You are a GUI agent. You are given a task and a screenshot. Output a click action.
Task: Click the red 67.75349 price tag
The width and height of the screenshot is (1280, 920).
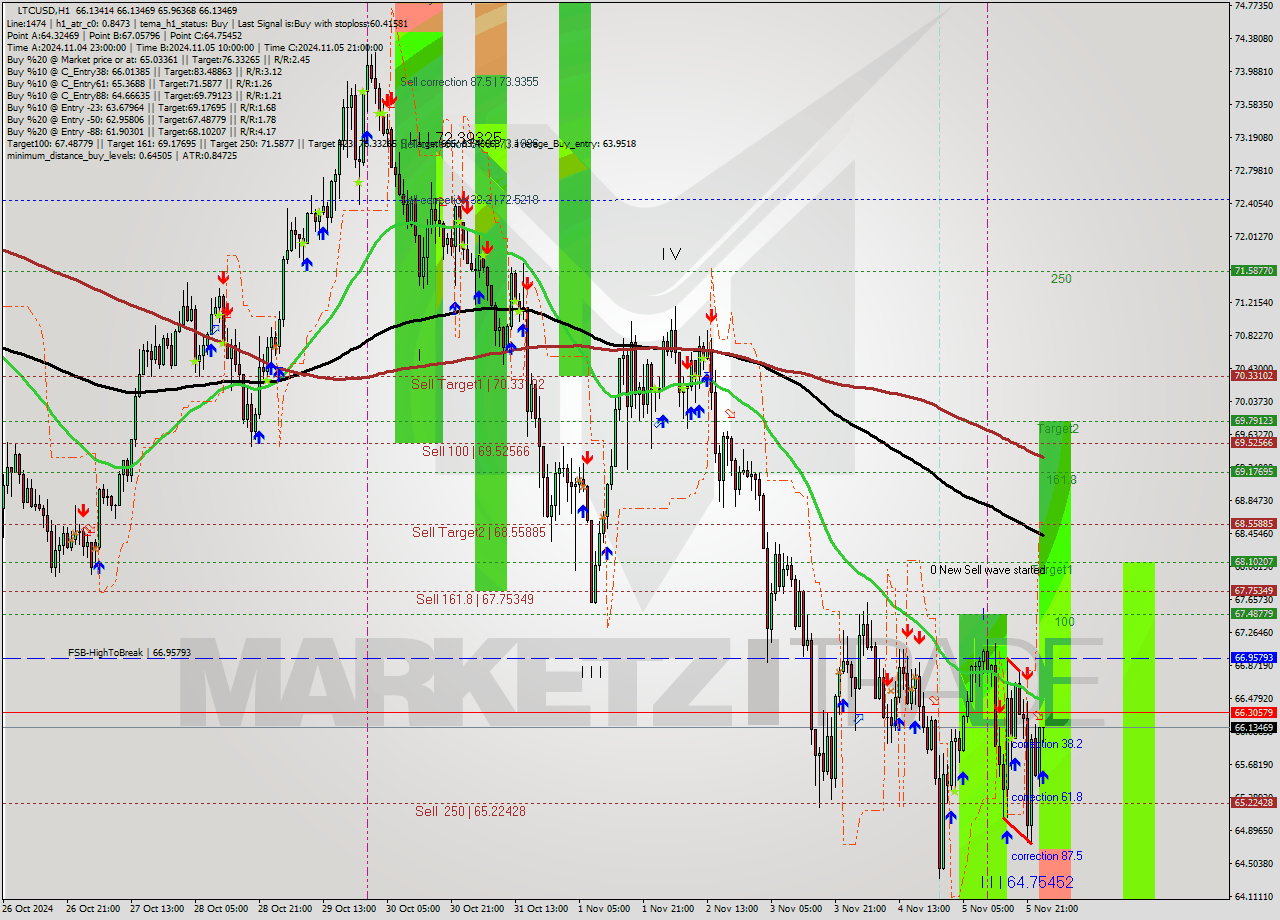pyautogui.click(x=1253, y=591)
